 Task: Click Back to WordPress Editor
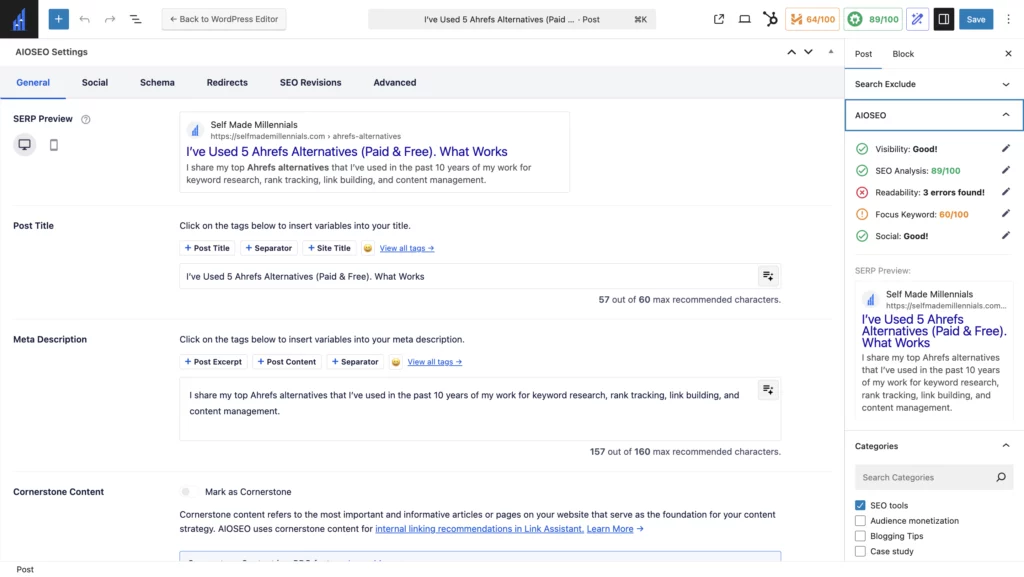click(x=223, y=18)
